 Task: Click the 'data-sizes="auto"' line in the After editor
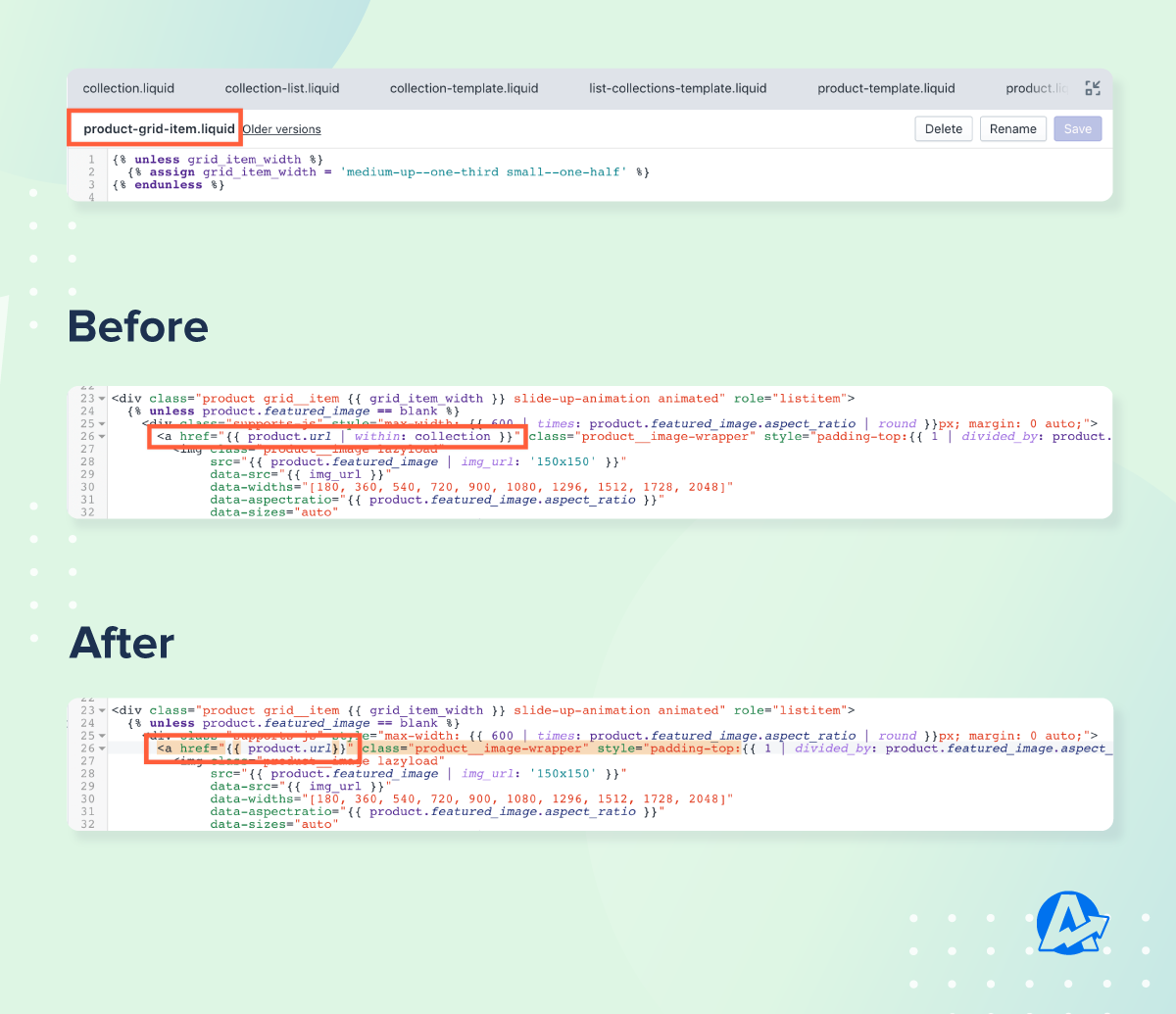(273, 824)
